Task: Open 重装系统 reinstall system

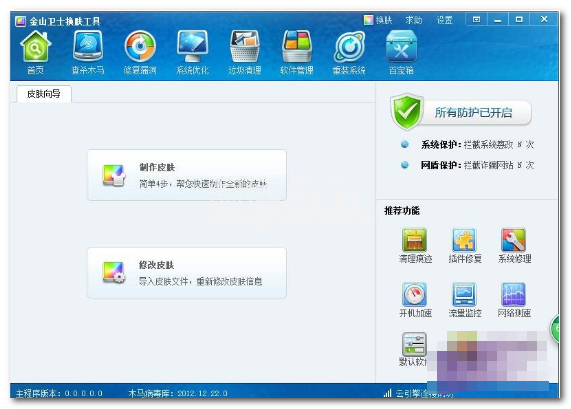Action: (x=349, y=53)
